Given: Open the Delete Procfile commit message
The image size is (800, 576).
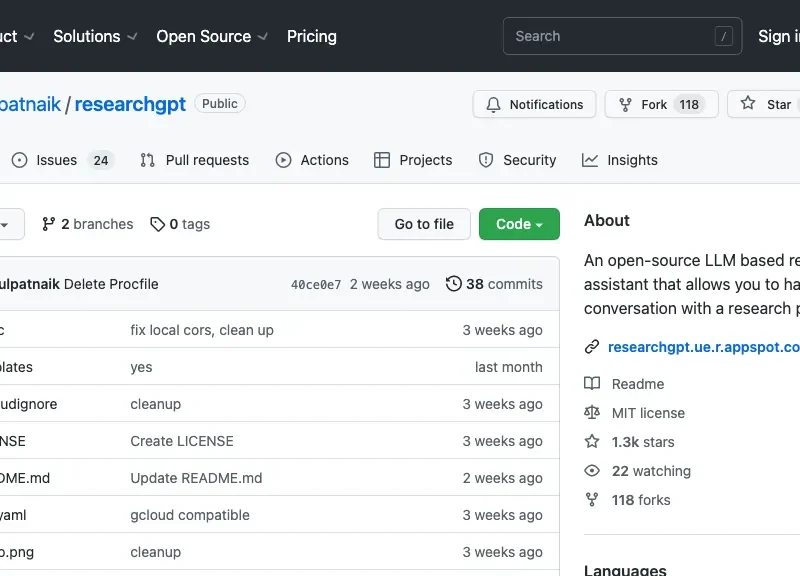Looking at the screenshot, I should pyautogui.click(x=111, y=284).
